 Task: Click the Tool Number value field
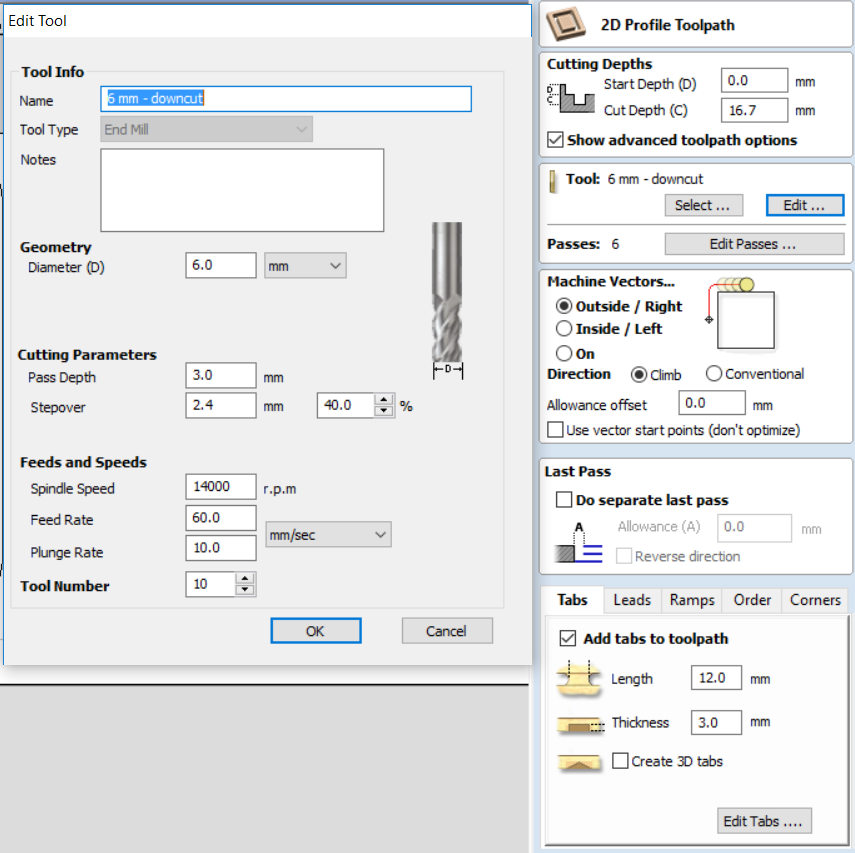(210, 584)
